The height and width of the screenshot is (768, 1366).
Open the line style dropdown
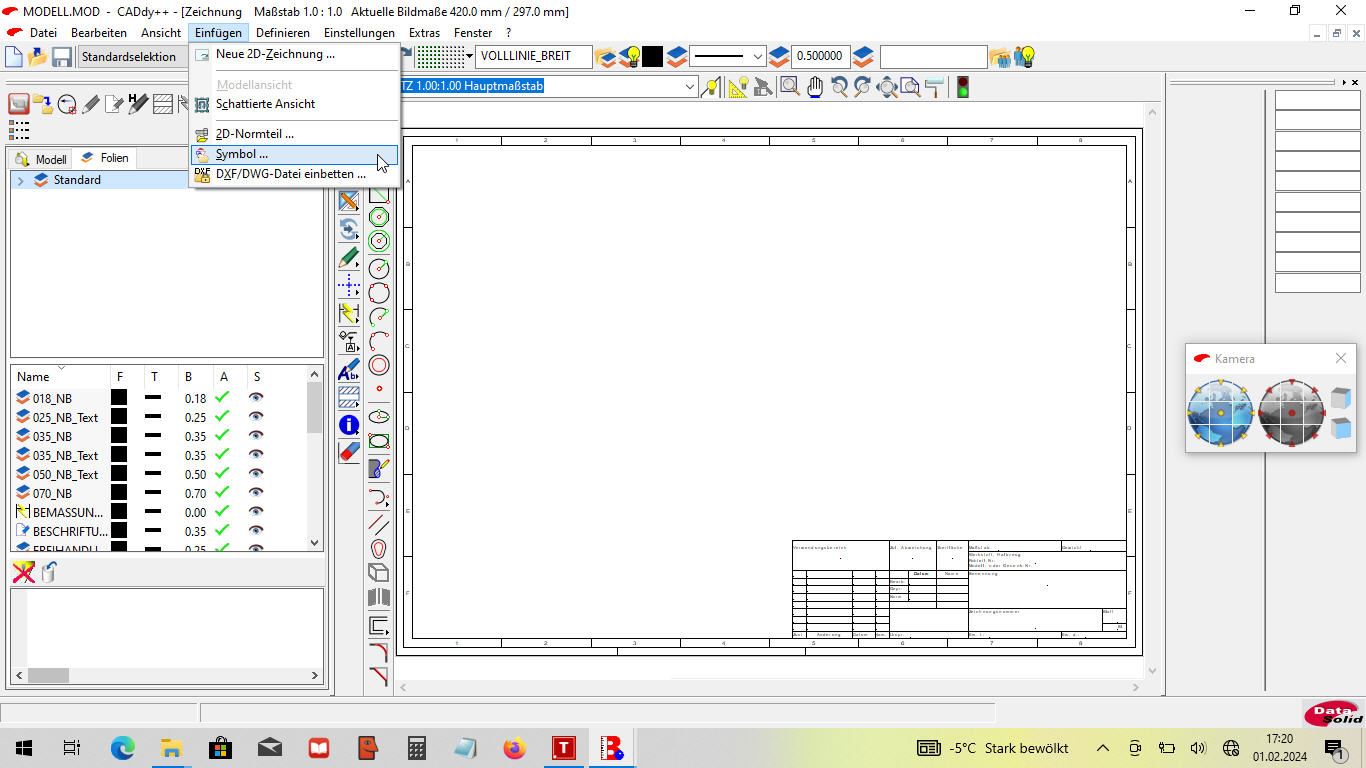point(757,57)
